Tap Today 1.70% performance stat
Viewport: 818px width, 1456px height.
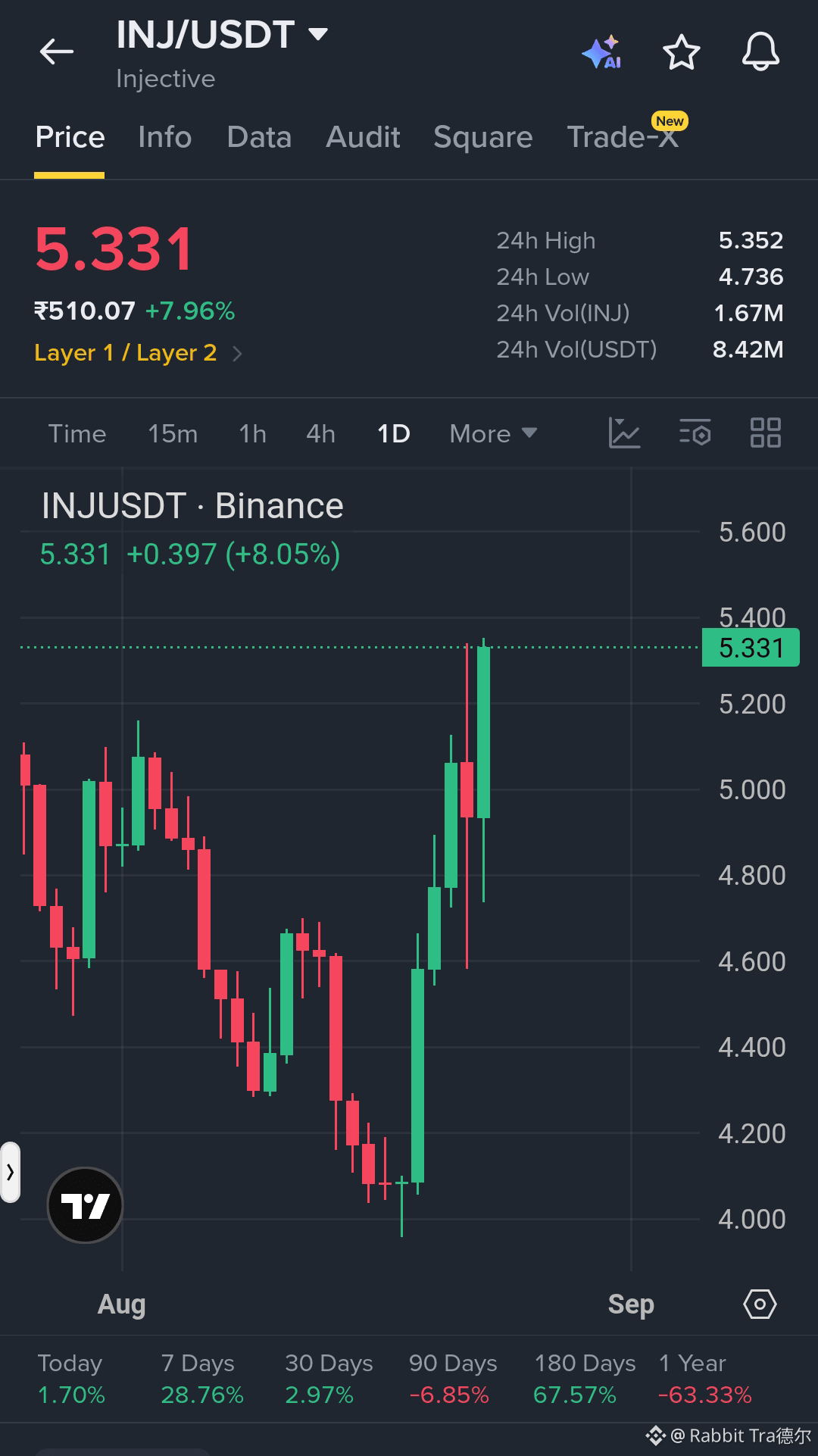click(71, 1379)
